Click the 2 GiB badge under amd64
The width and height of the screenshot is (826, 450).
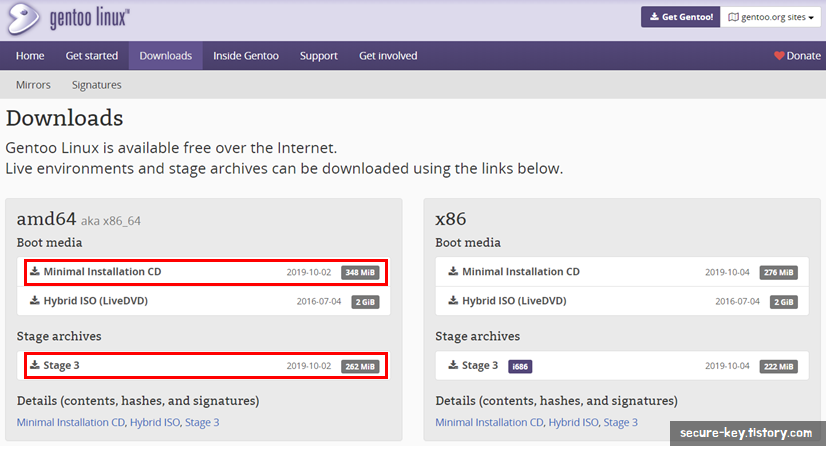365,302
